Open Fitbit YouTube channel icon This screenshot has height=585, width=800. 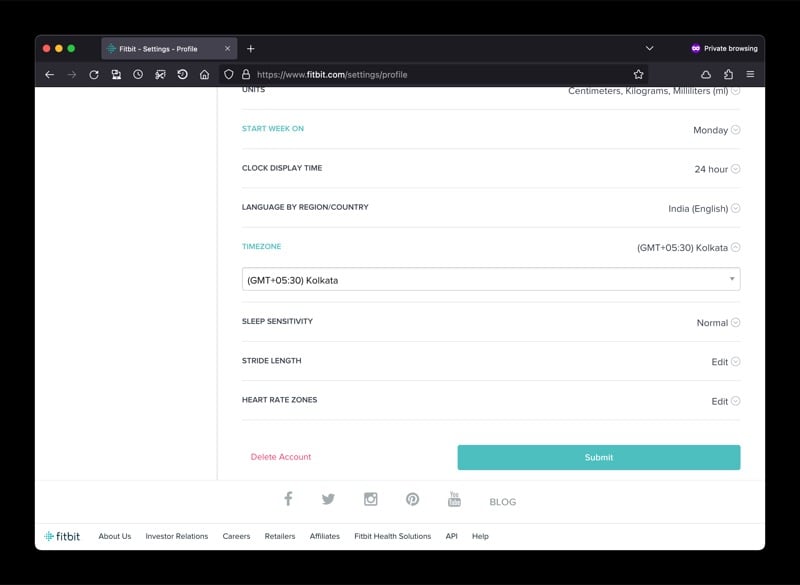point(454,499)
